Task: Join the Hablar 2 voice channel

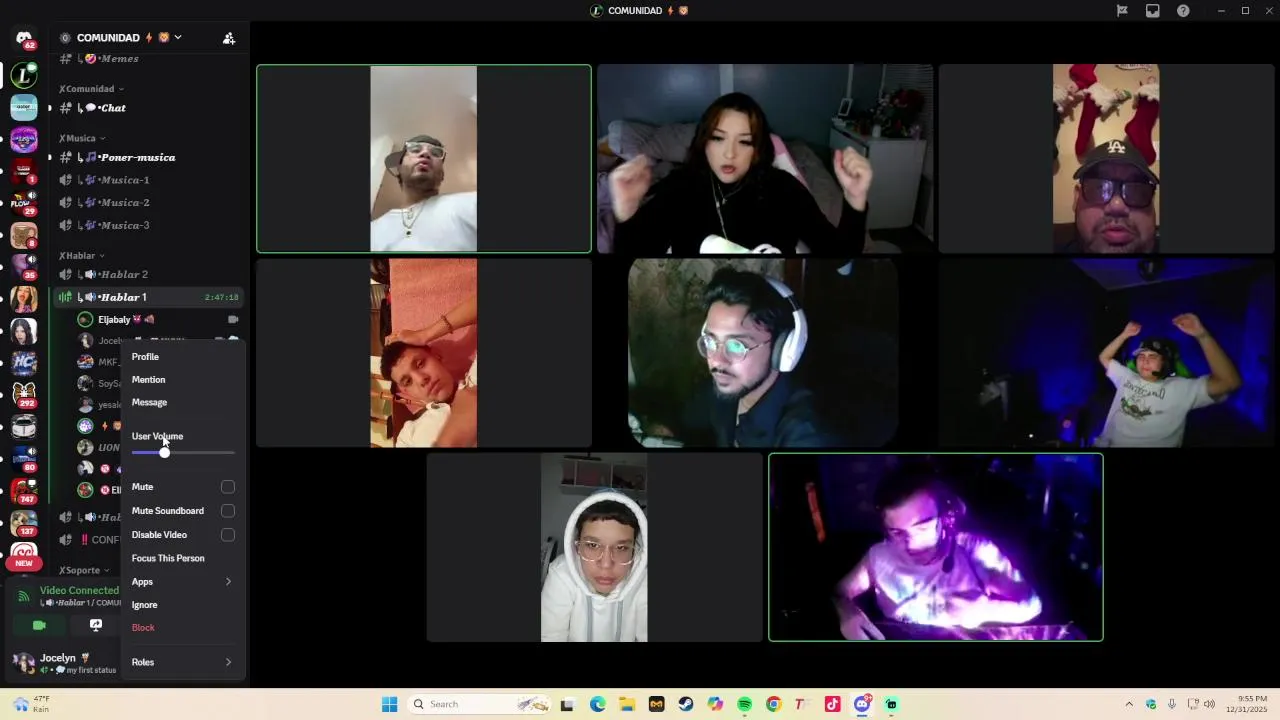Action: tap(148, 275)
